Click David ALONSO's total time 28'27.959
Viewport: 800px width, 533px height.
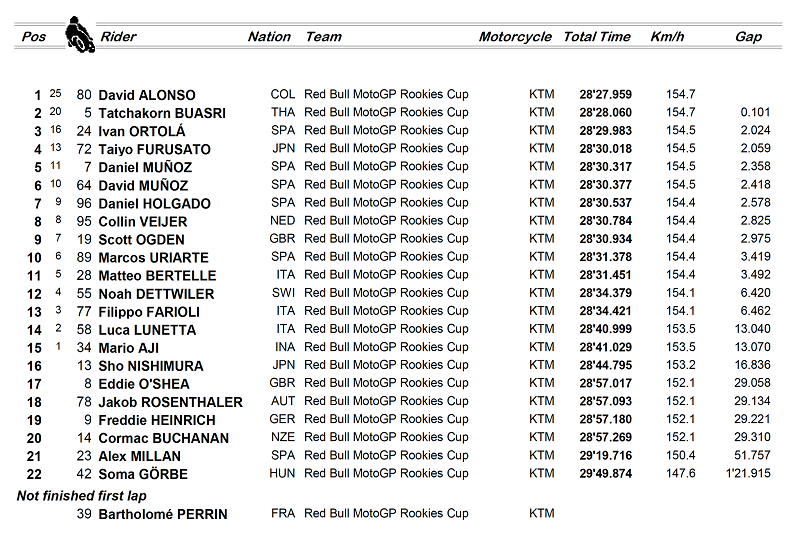(x=605, y=95)
